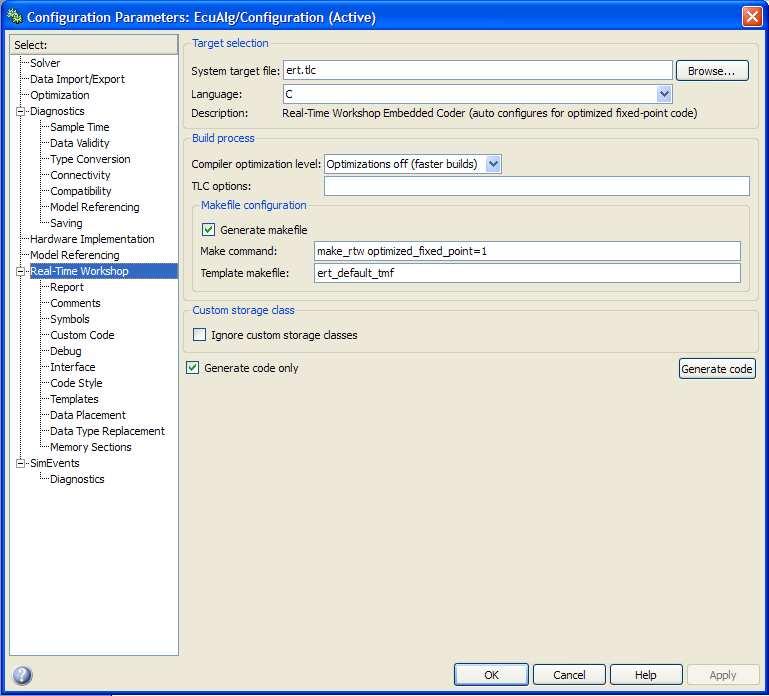Toggle Generate makefile checkbox

pos(208,230)
